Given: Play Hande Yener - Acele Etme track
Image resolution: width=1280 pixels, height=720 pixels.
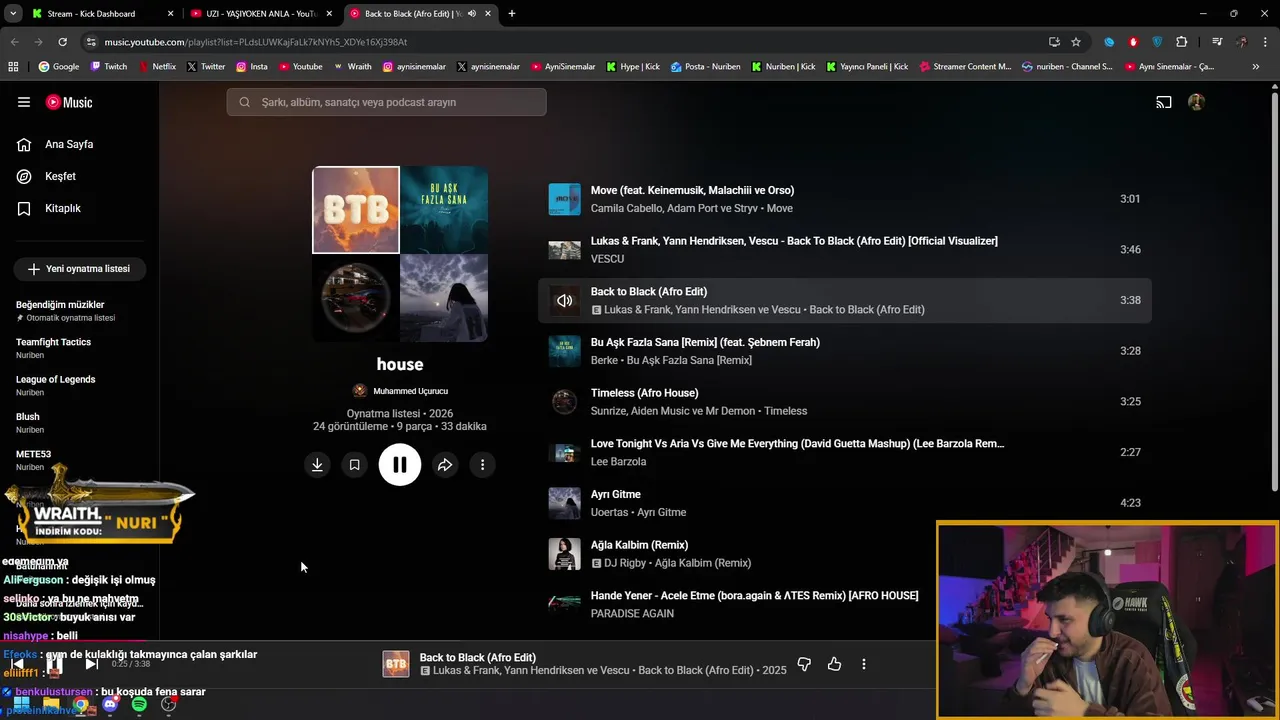Looking at the screenshot, I should click(x=754, y=596).
